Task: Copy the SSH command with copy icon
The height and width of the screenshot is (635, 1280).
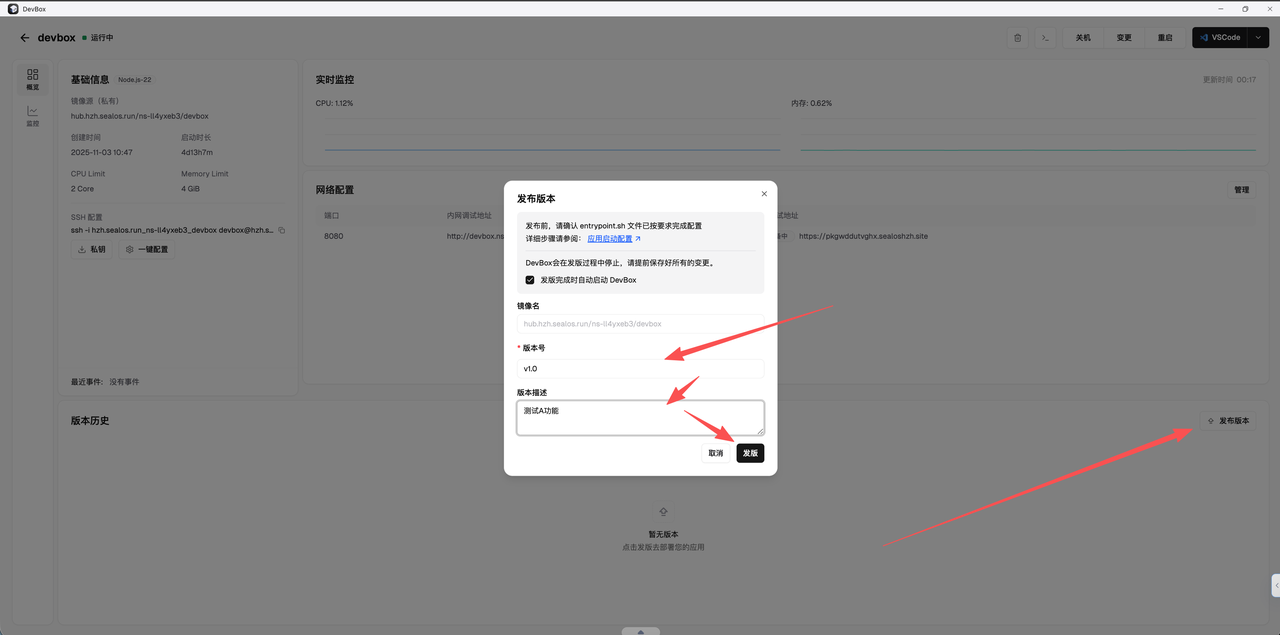Action: click(x=282, y=230)
